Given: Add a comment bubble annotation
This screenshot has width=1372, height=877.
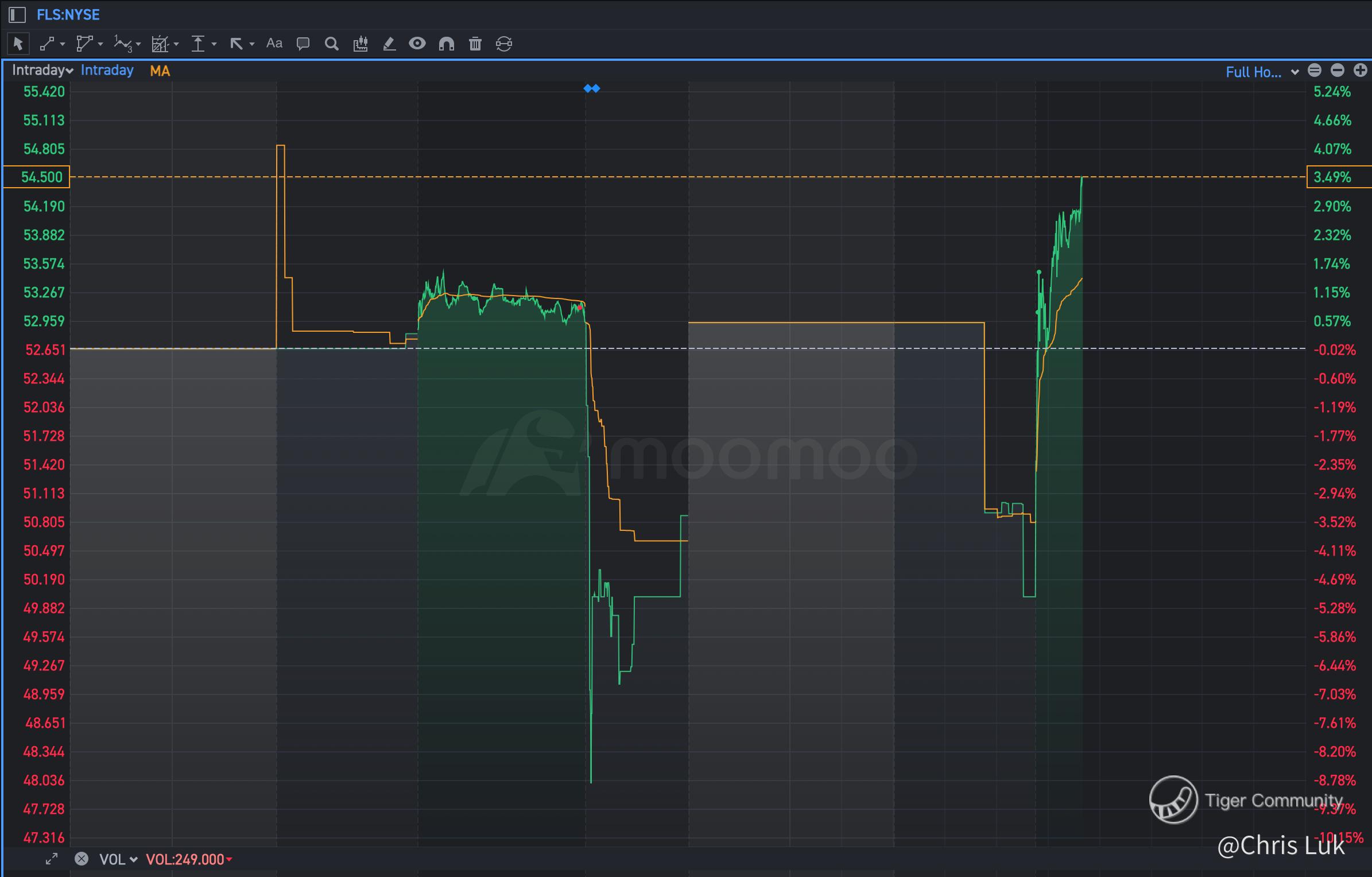Looking at the screenshot, I should click(x=303, y=44).
